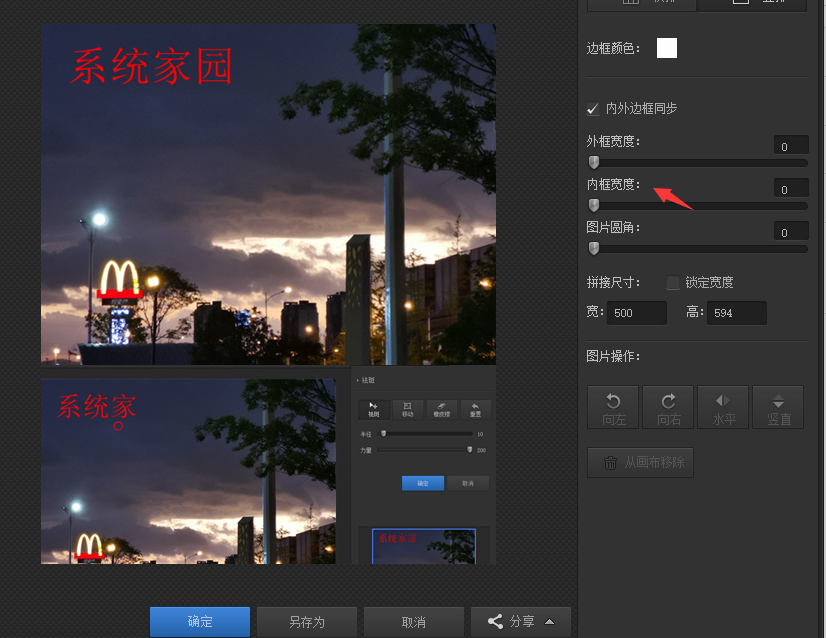The image size is (826, 638).
Task: Click the 另存为 save-as button
Action: click(307, 622)
